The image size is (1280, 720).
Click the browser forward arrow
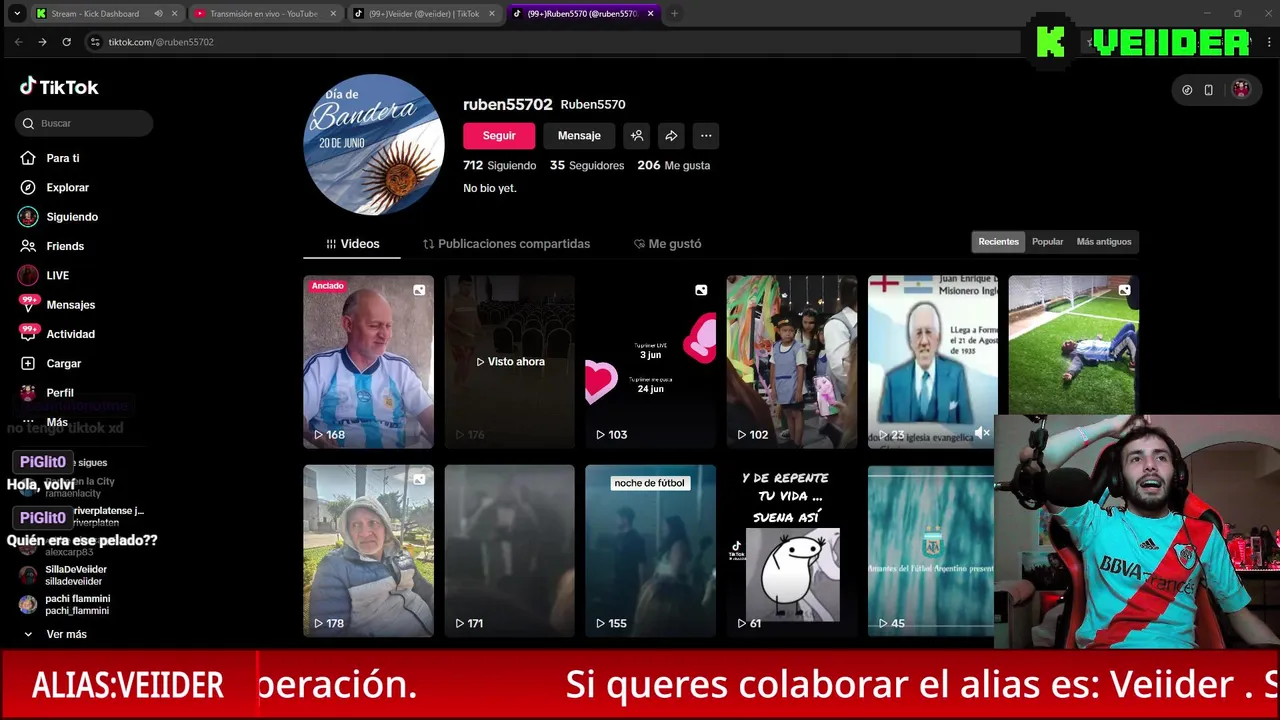point(42,42)
